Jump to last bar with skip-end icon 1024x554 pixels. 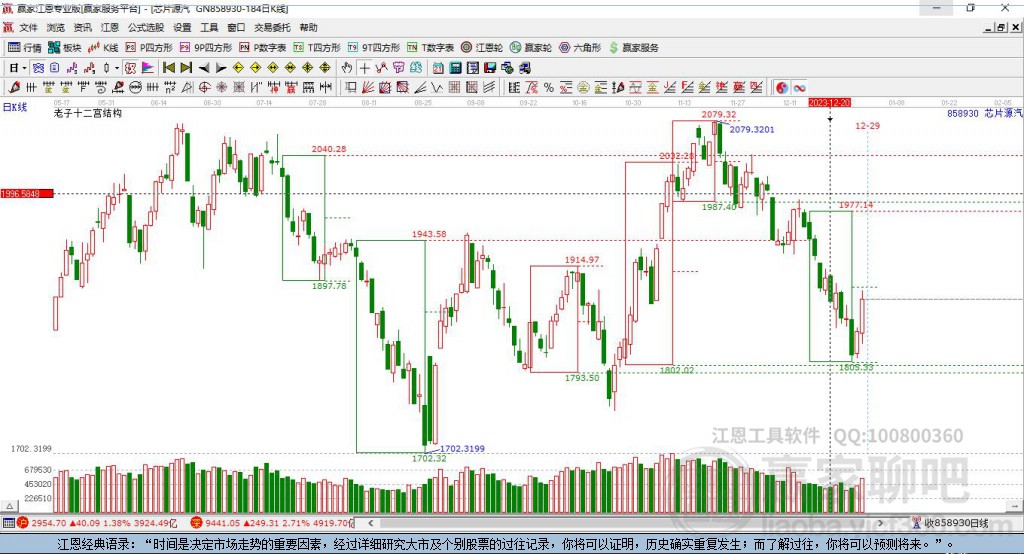(x=186, y=67)
